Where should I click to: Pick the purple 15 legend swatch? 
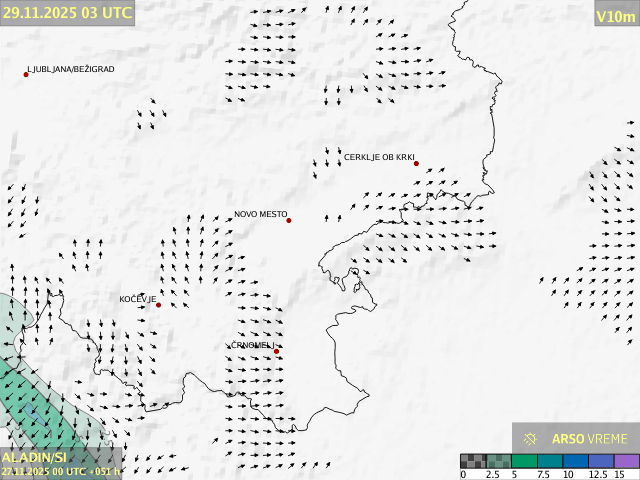click(x=626, y=461)
